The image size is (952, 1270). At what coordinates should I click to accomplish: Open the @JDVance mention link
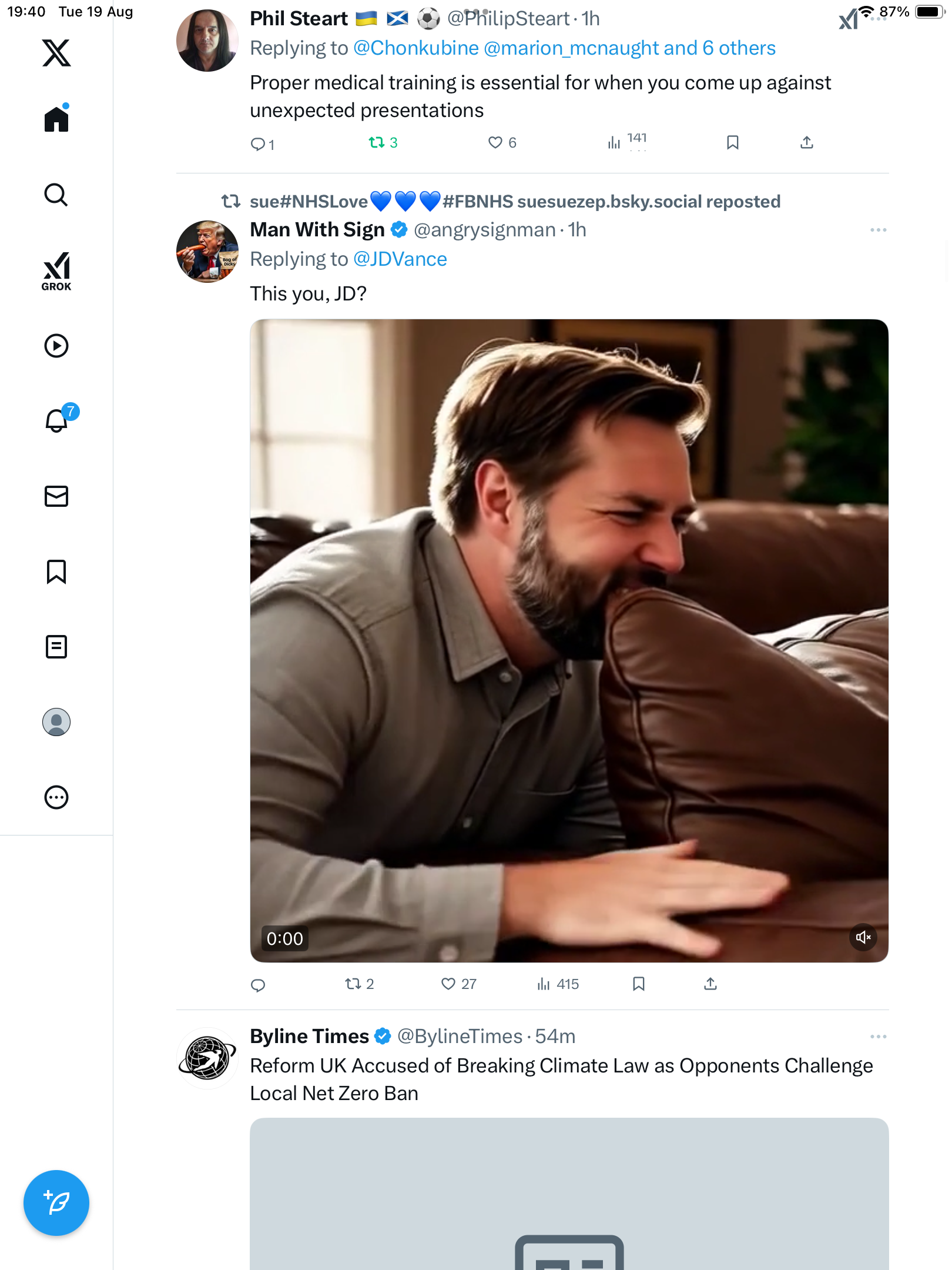tap(400, 259)
